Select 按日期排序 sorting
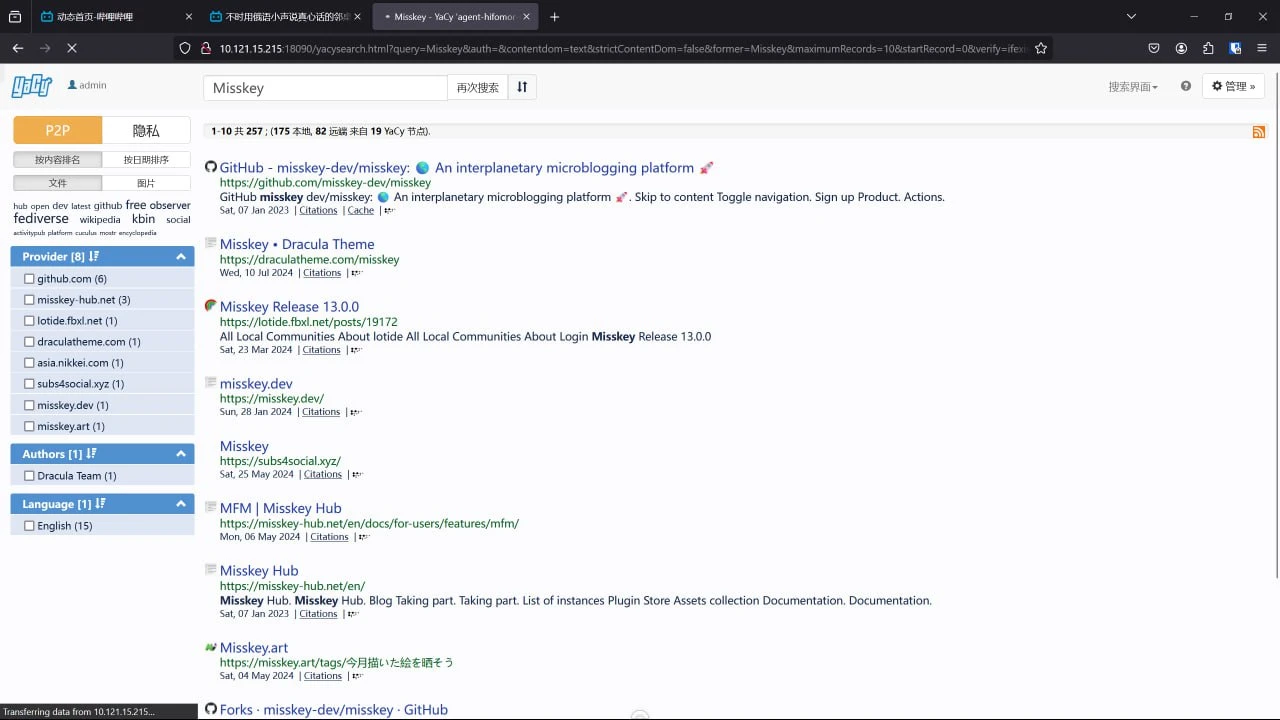The height and width of the screenshot is (720, 1280). point(146,159)
